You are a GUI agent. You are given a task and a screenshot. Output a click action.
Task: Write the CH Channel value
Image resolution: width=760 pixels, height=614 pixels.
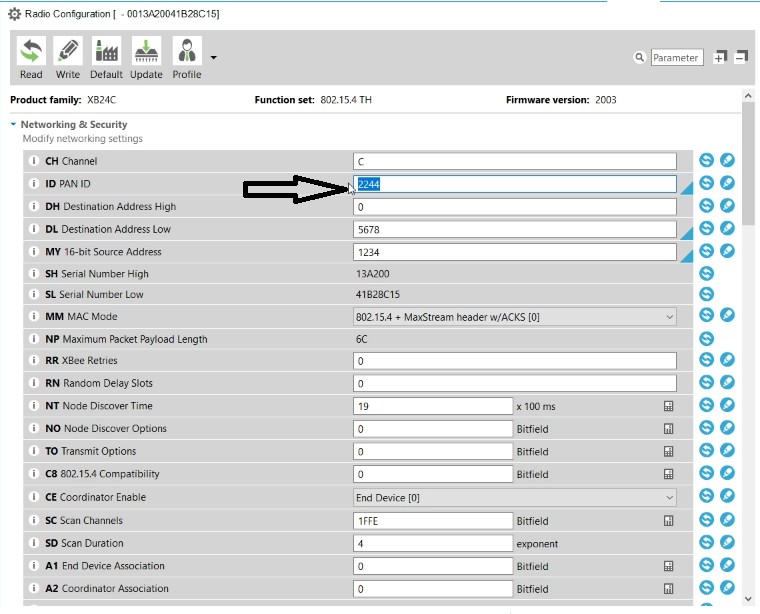point(727,160)
